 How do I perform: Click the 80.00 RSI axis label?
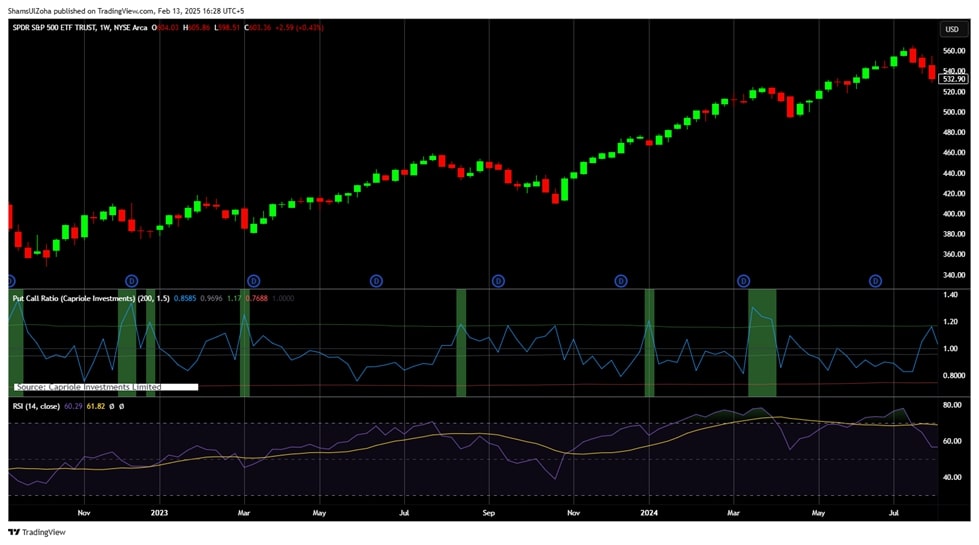[952, 405]
